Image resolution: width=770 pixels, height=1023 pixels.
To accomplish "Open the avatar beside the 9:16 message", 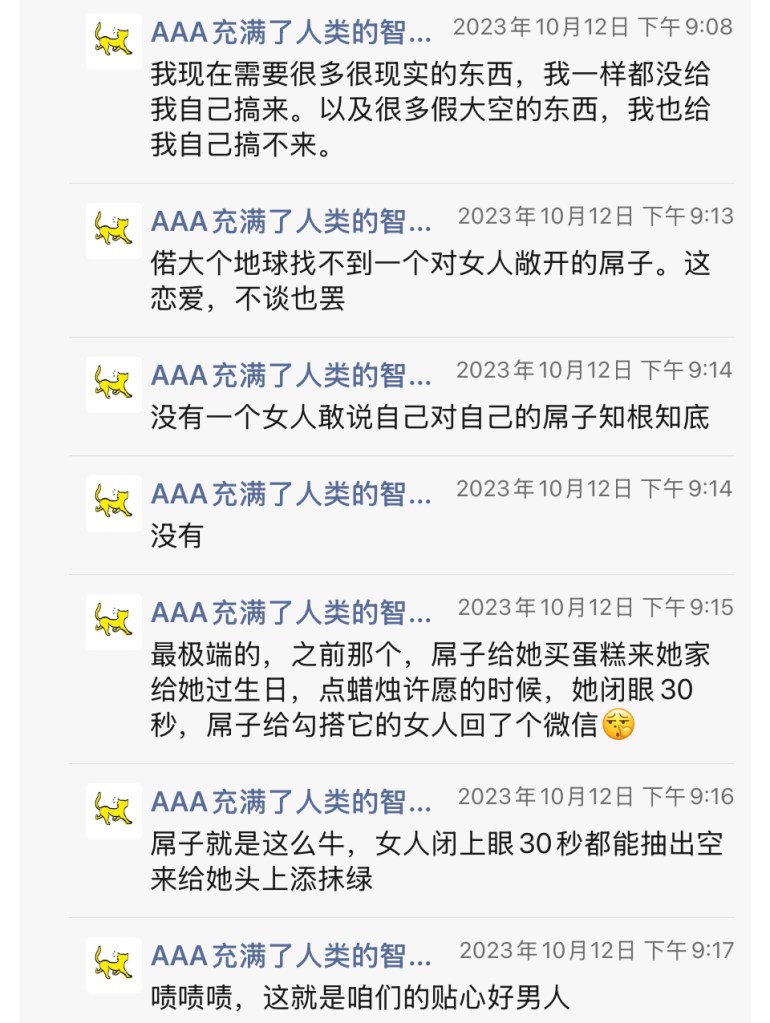I will click(113, 810).
